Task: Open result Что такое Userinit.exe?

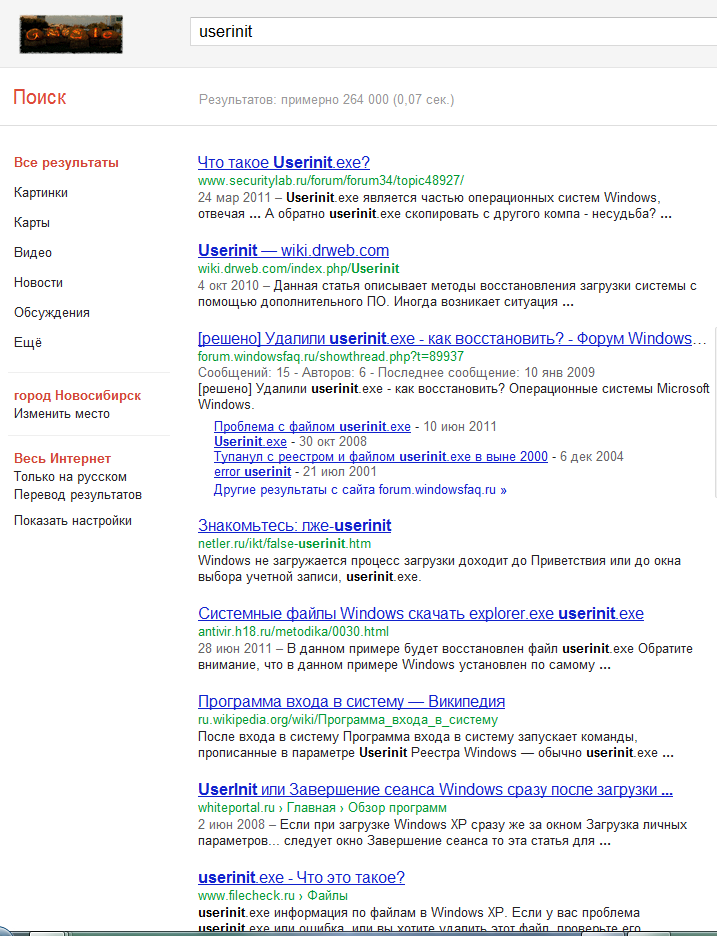Action: (x=284, y=162)
